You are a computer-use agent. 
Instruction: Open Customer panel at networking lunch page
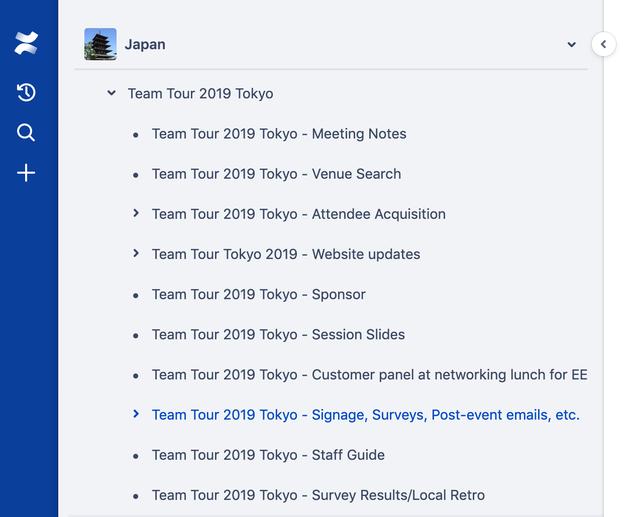coord(369,375)
